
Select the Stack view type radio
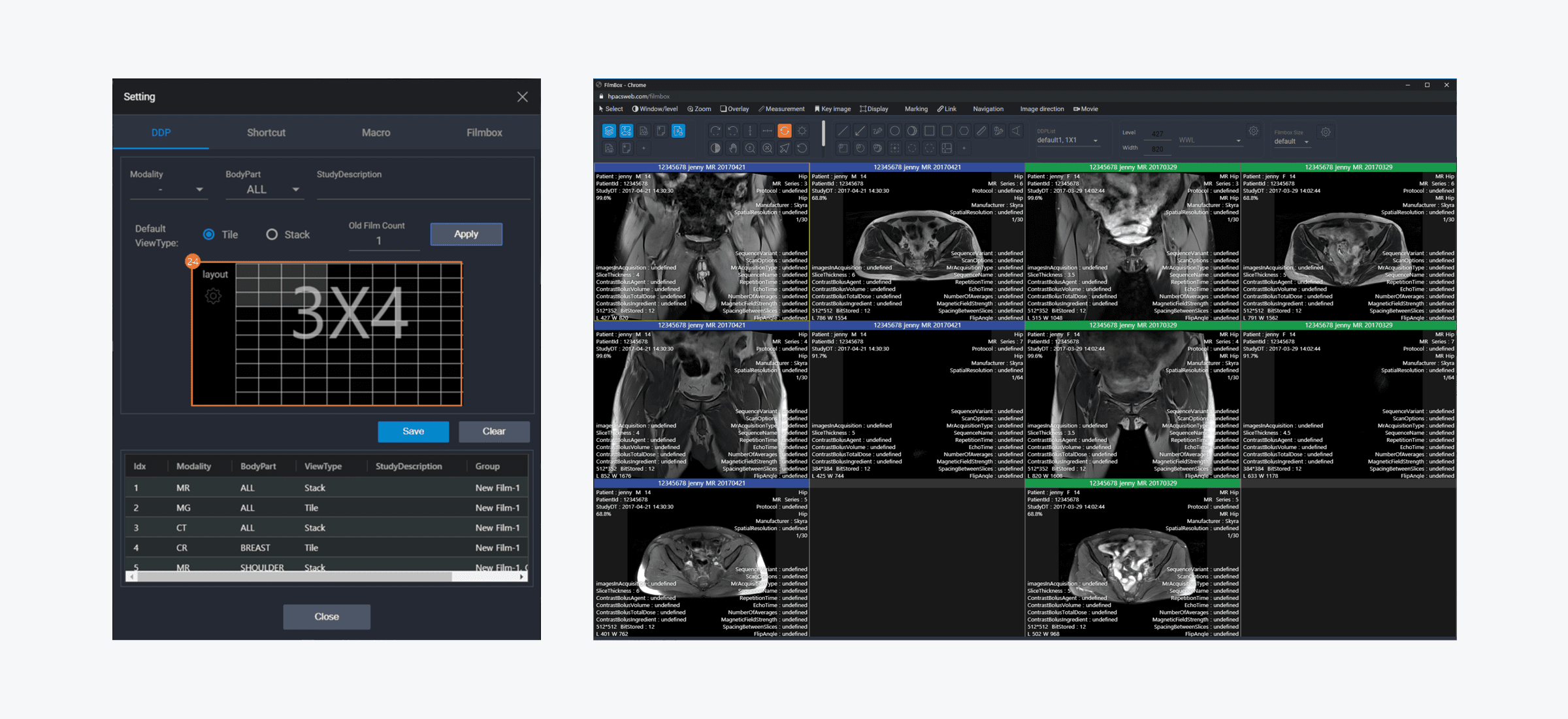pyautogui.click(x=272, y=234)
